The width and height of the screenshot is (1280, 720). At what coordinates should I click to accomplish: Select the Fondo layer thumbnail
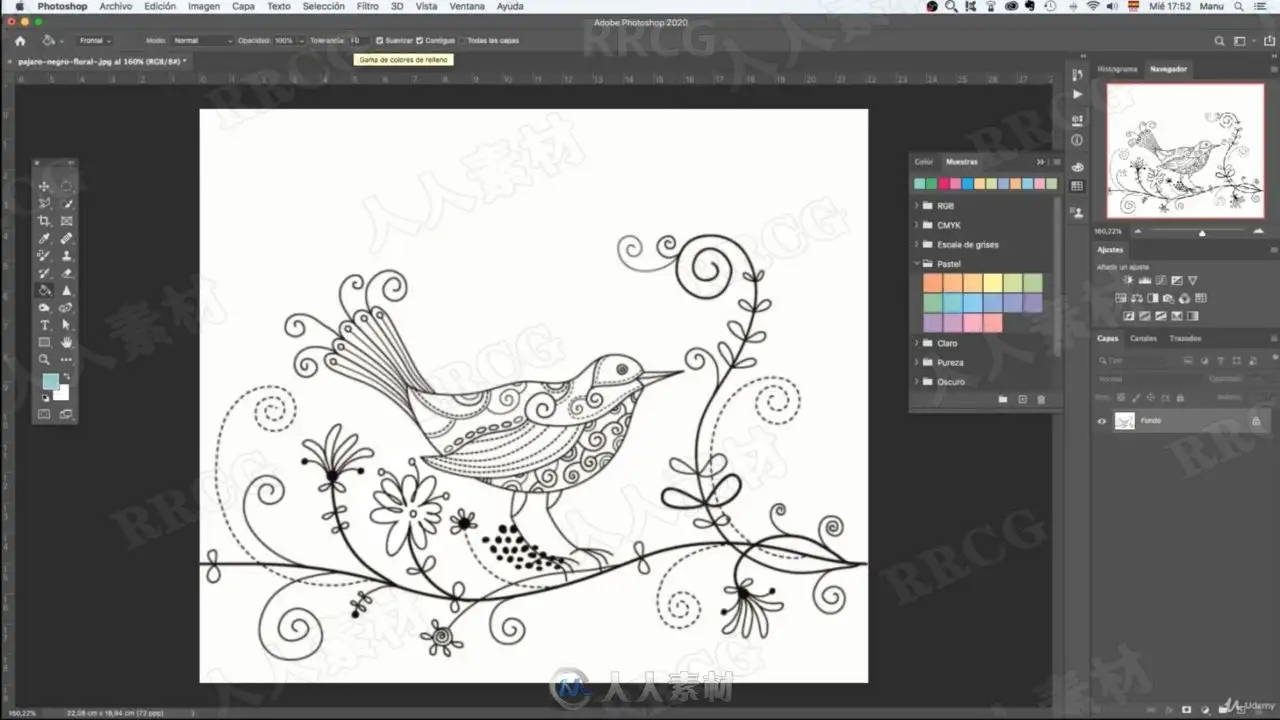1125,421
